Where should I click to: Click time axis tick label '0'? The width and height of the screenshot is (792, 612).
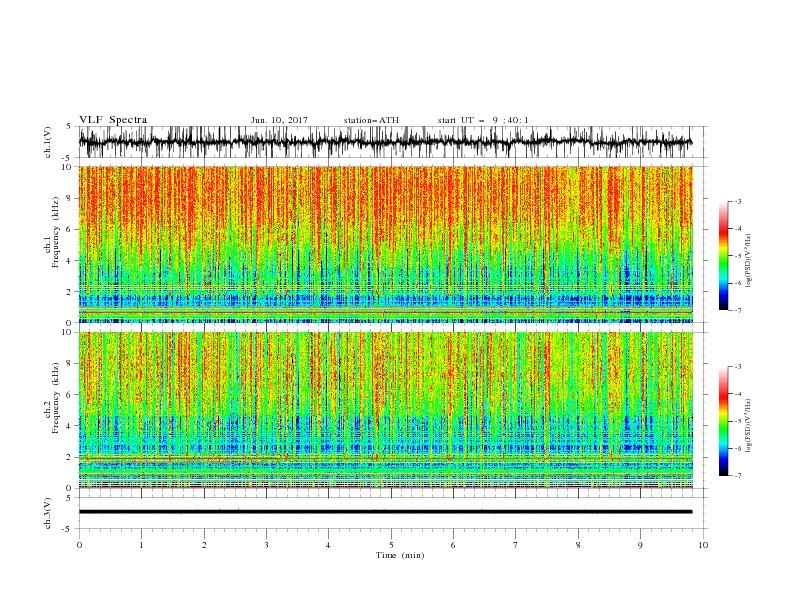tap(79, 545)
